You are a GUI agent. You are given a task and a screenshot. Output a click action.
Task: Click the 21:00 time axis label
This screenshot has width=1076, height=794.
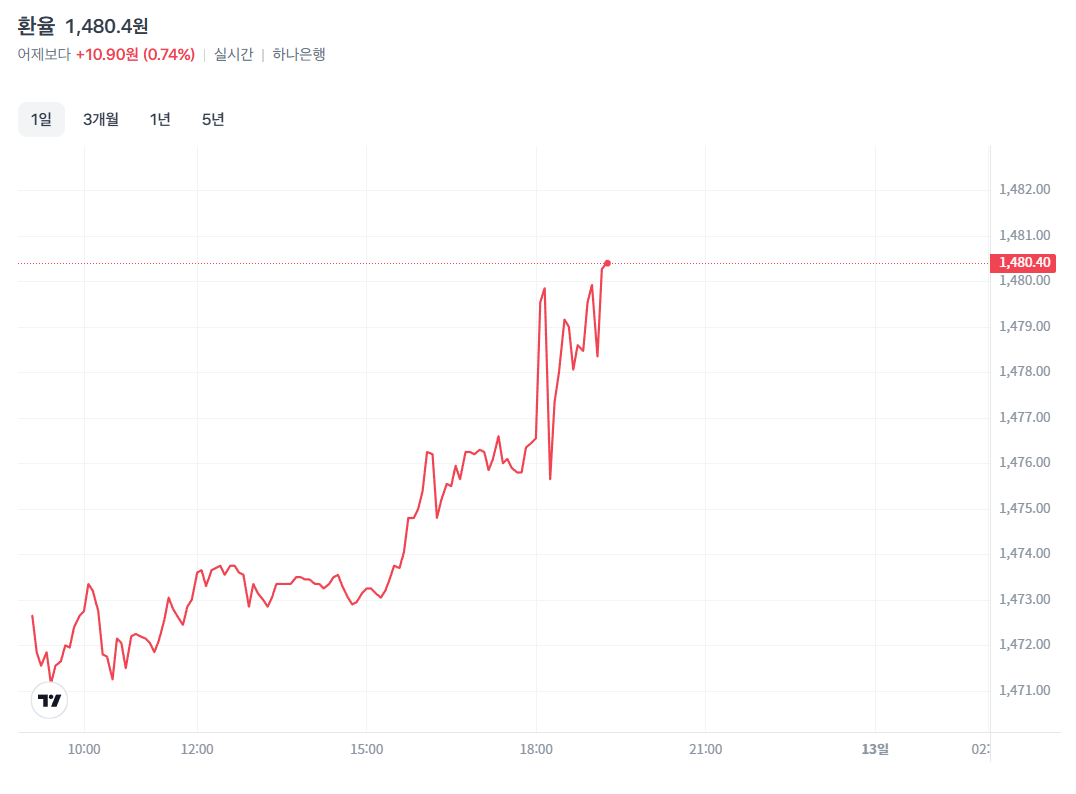[x=706, y=749]
